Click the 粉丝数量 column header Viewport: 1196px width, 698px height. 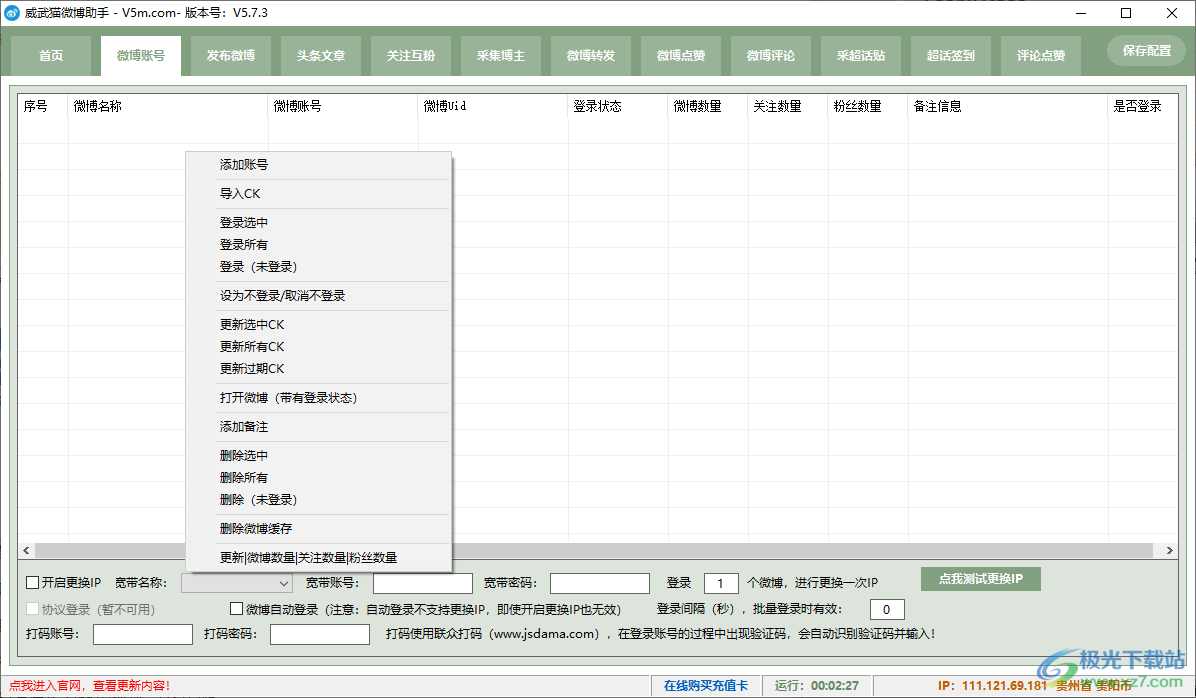pyautogui.click(x=869, y=107)
